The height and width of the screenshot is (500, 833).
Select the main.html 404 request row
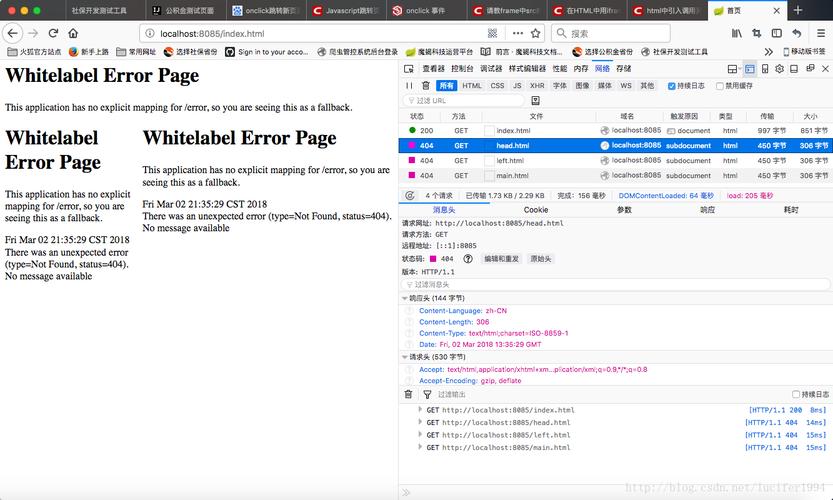click(616, 175)
